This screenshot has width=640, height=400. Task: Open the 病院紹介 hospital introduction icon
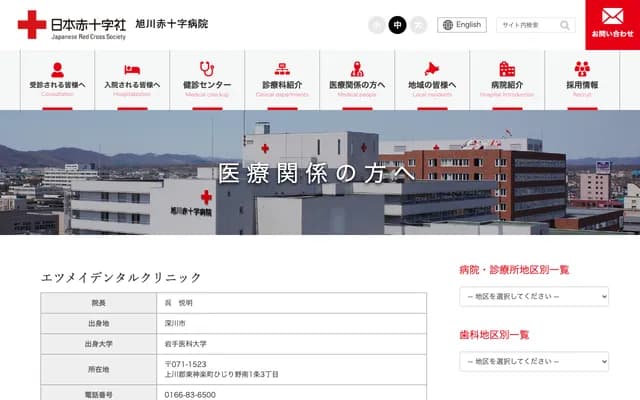(x=507, y=69)
